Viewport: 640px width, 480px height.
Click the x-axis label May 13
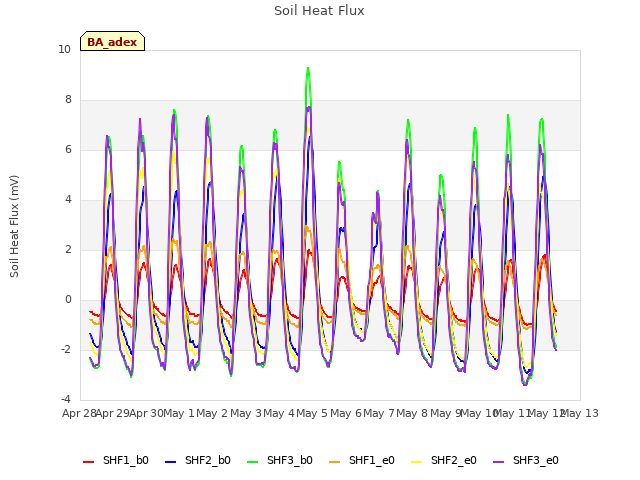(580, 413)
